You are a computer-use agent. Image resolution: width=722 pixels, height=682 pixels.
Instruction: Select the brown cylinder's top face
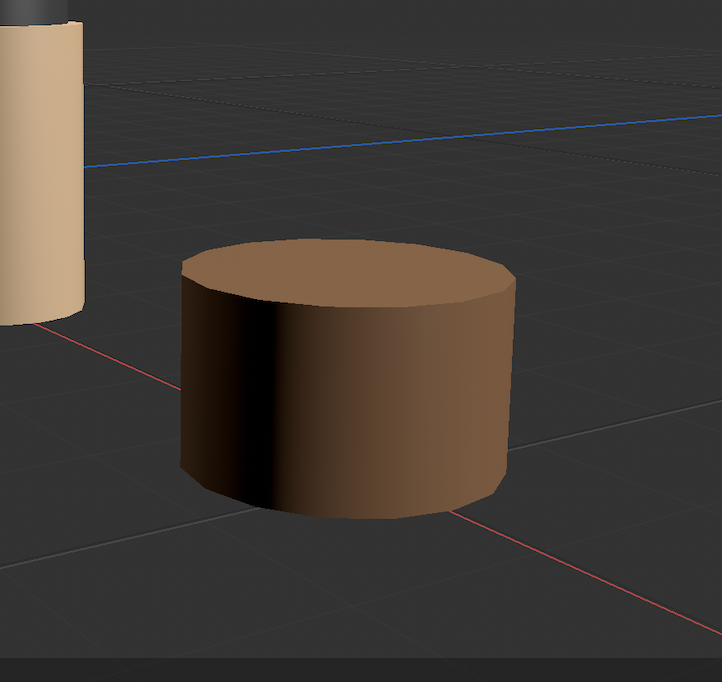click(348, 272)
